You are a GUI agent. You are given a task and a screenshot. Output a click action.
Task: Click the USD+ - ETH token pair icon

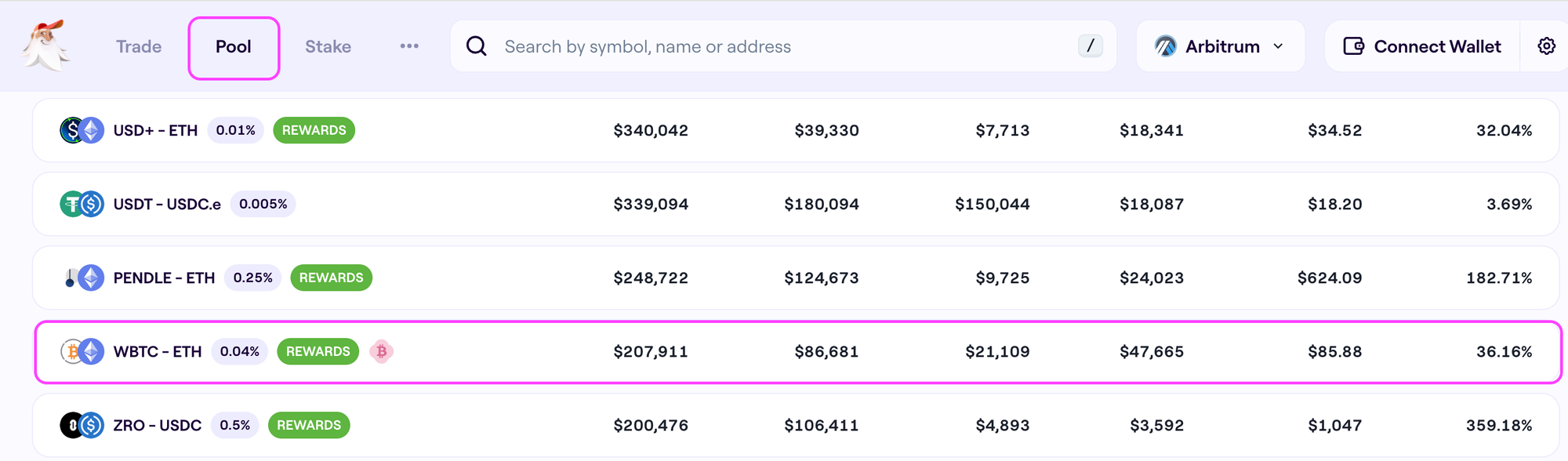(x=82, y=130)
